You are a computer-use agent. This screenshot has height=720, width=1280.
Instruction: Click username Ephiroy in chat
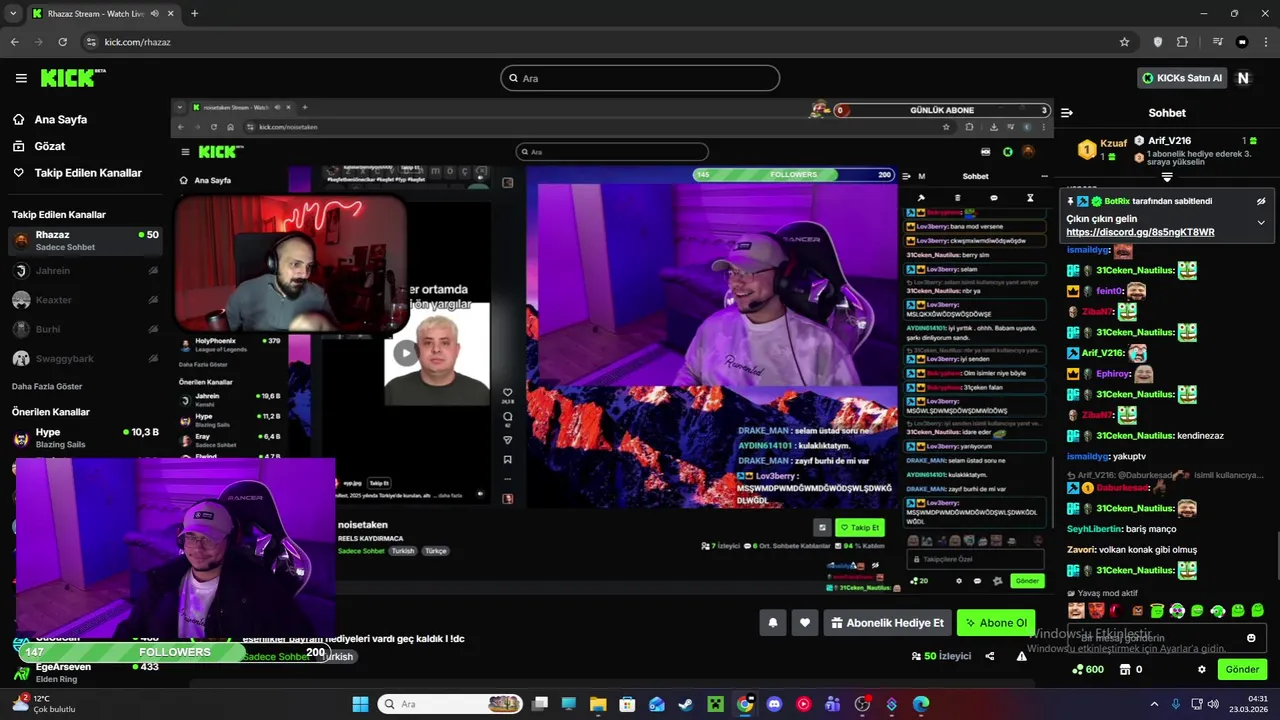point(1113,374)
